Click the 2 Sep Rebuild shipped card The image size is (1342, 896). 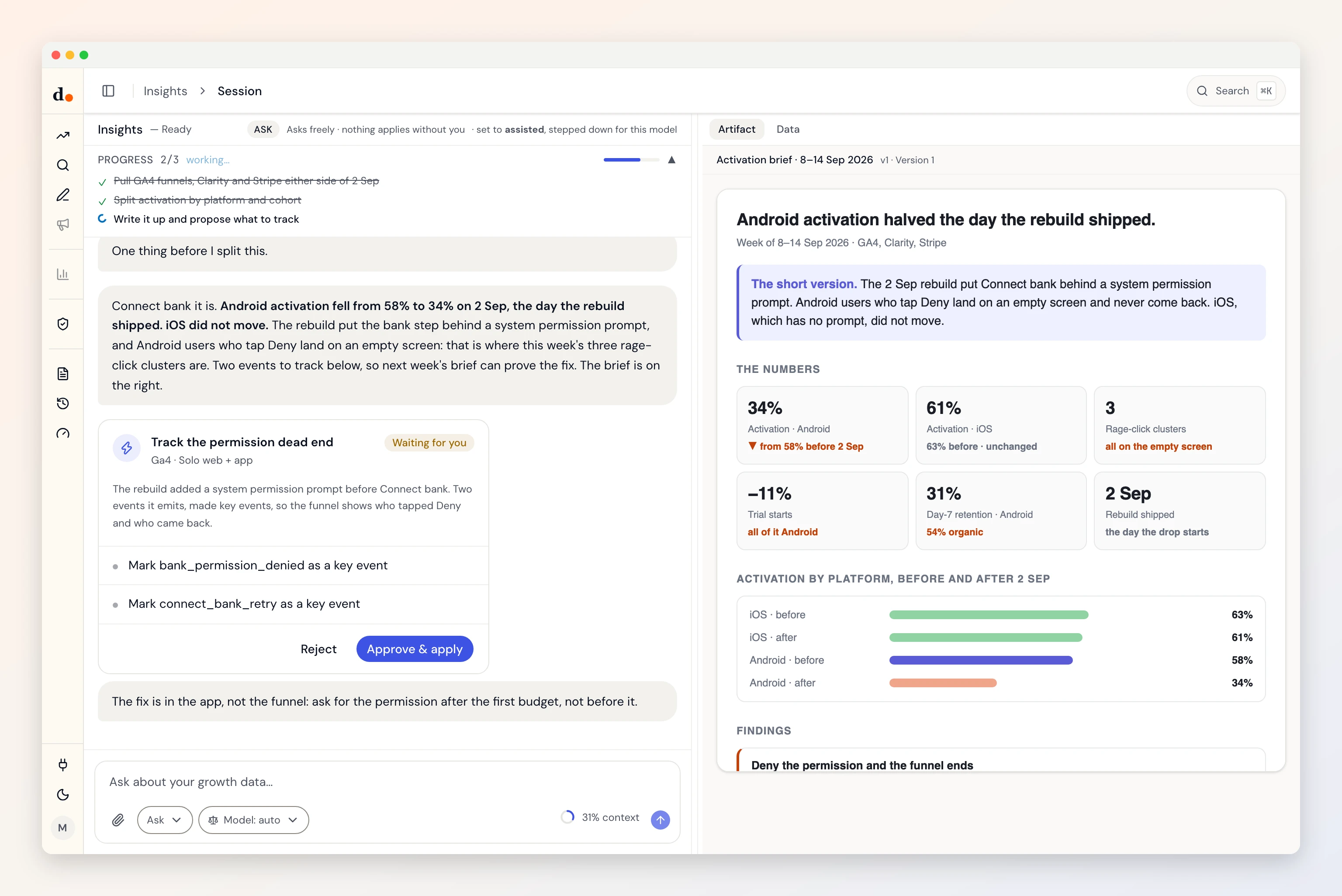click(x=1179, y=511)
